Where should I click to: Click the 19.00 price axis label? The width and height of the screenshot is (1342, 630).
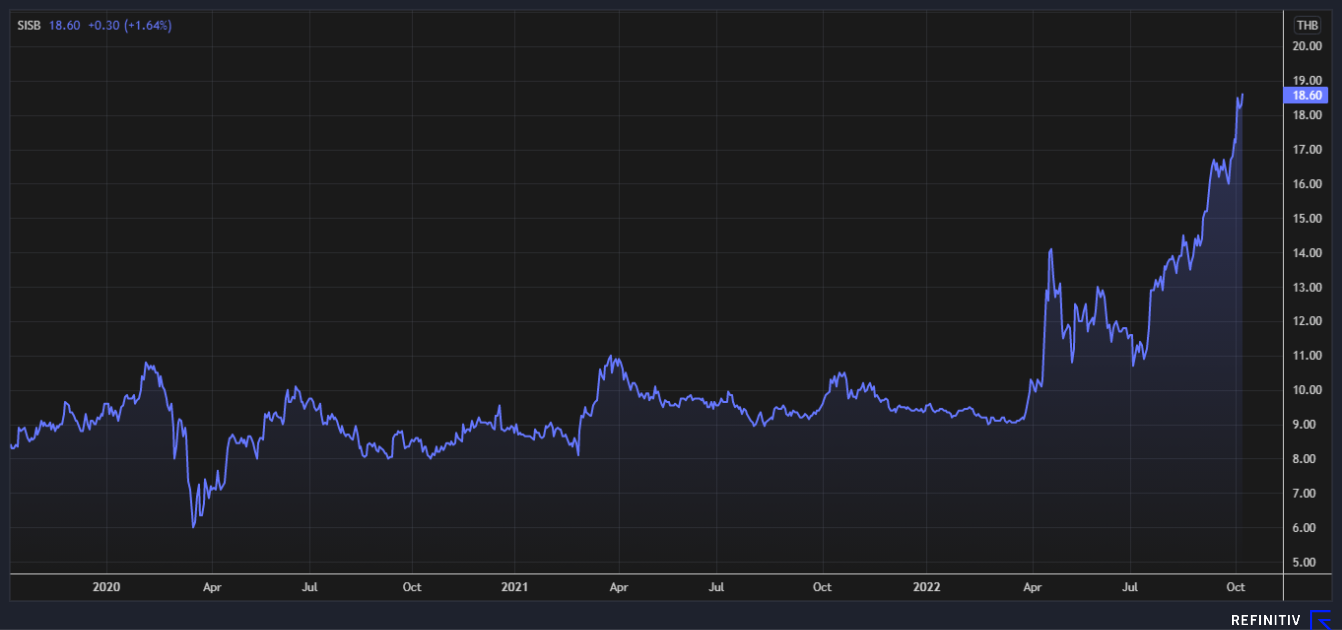point(1308,81)
